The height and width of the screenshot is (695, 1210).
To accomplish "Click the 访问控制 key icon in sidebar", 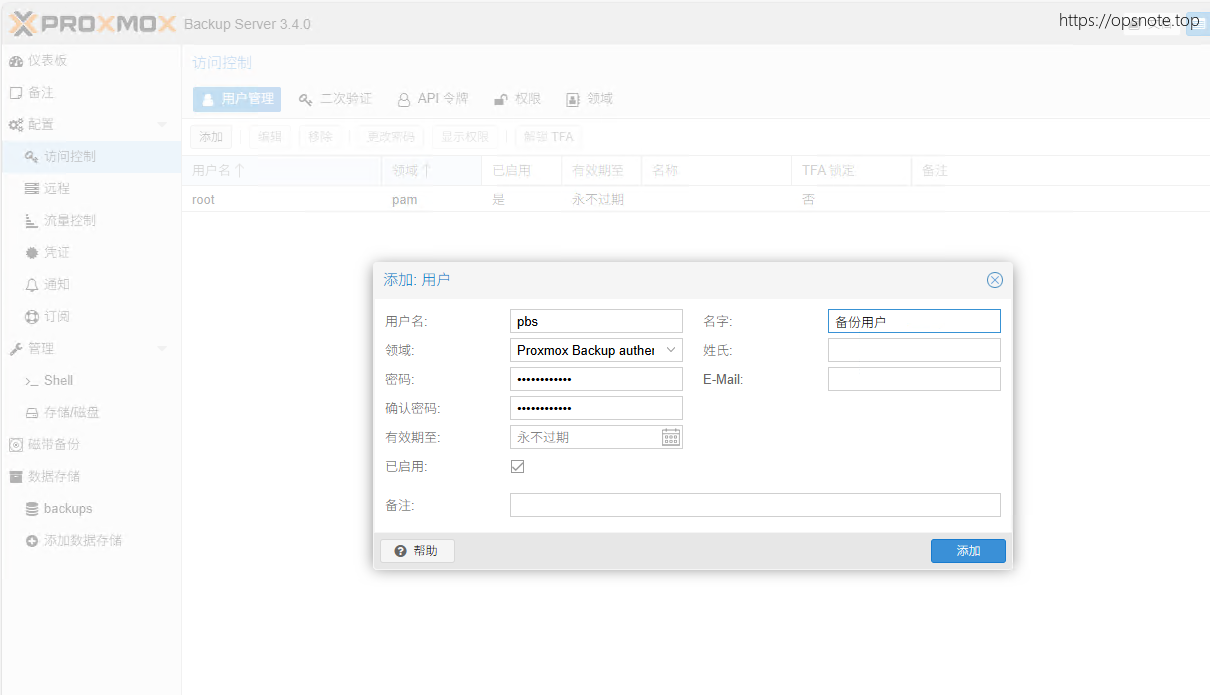I will click(32, 157).
